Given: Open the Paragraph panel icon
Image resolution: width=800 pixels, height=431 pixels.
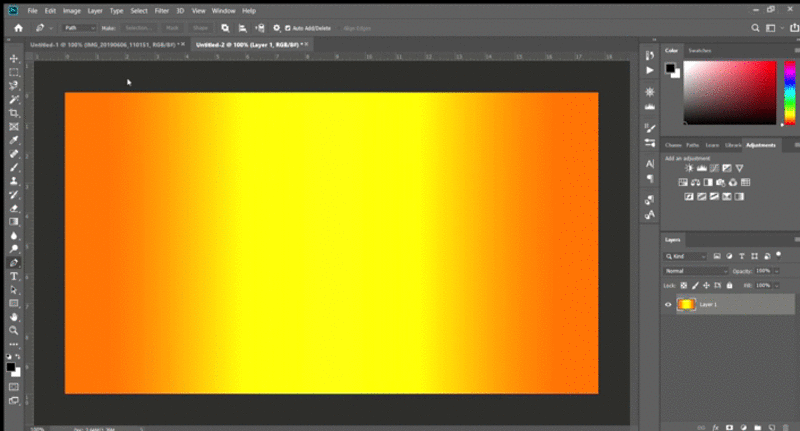Looking at the screenshot, I should pyautogui.click(x=649, y=179).
